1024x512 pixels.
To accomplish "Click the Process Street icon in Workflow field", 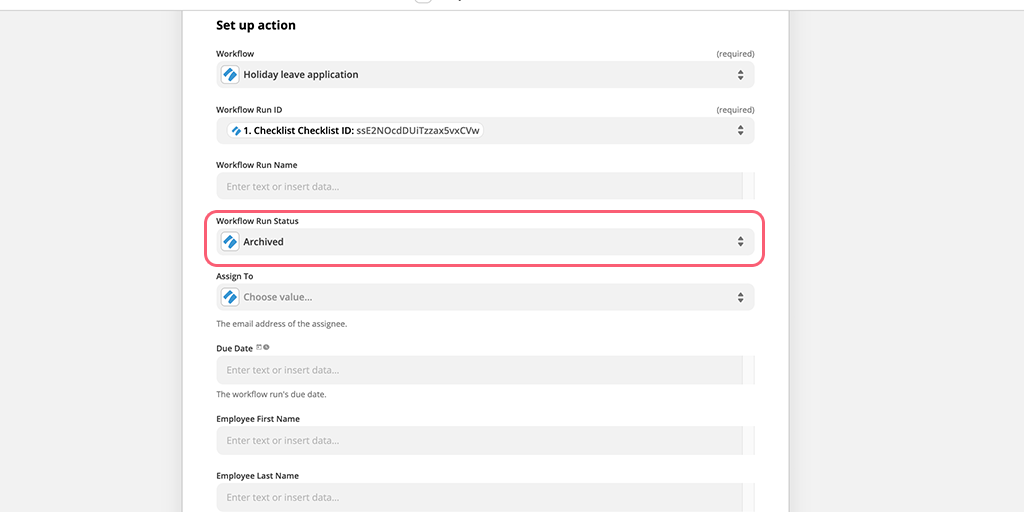I will (x=230, y=74).
